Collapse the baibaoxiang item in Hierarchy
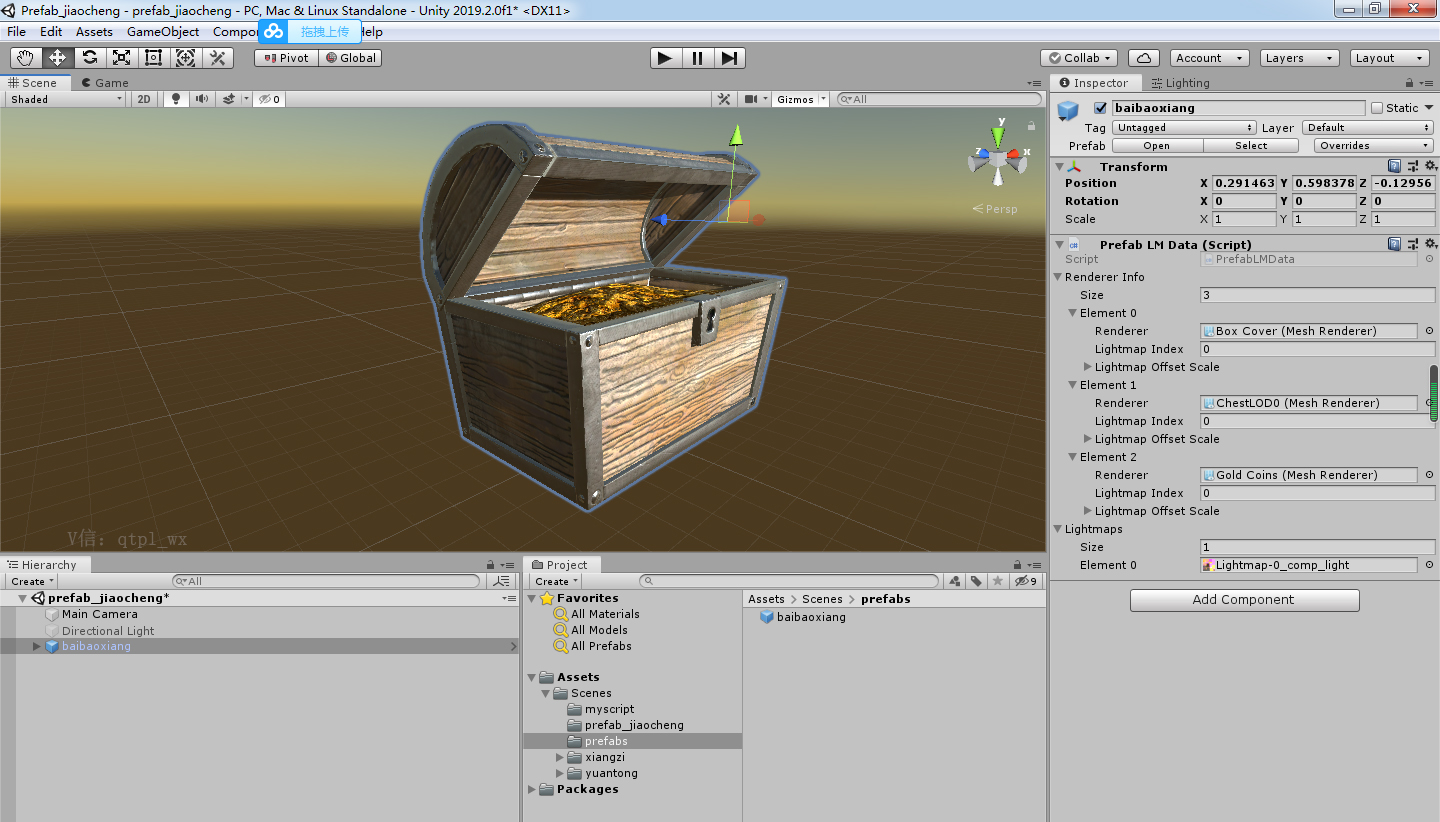This screenshot has width=1440, height=822. click(38, 646)
